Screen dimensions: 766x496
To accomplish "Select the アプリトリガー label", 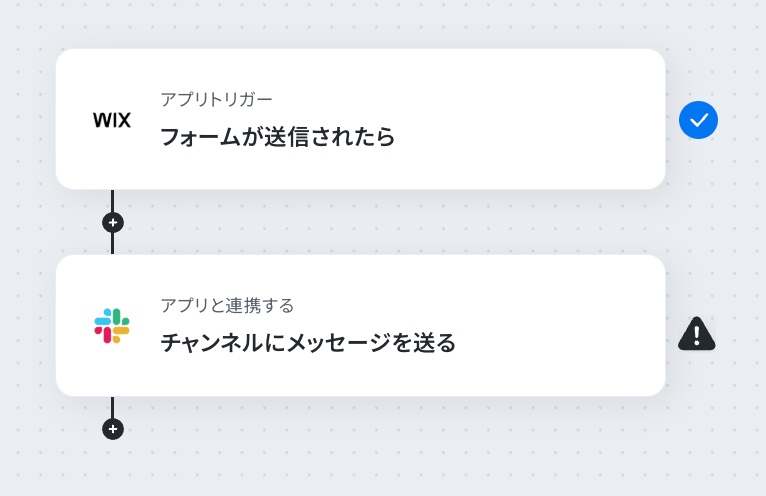I will pyautogui.click(x=216, y=100).
